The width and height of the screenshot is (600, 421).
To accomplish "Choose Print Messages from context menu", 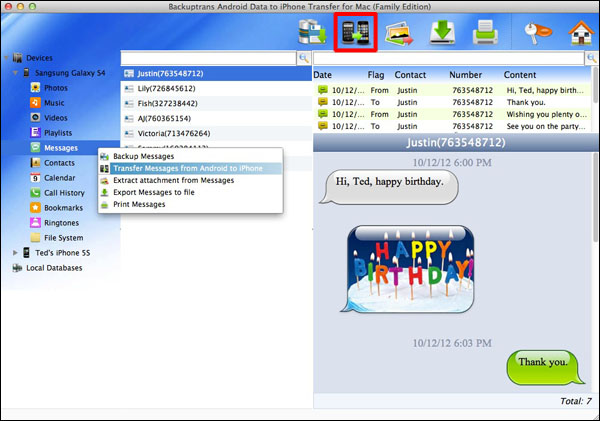I will tap(191, 204).
